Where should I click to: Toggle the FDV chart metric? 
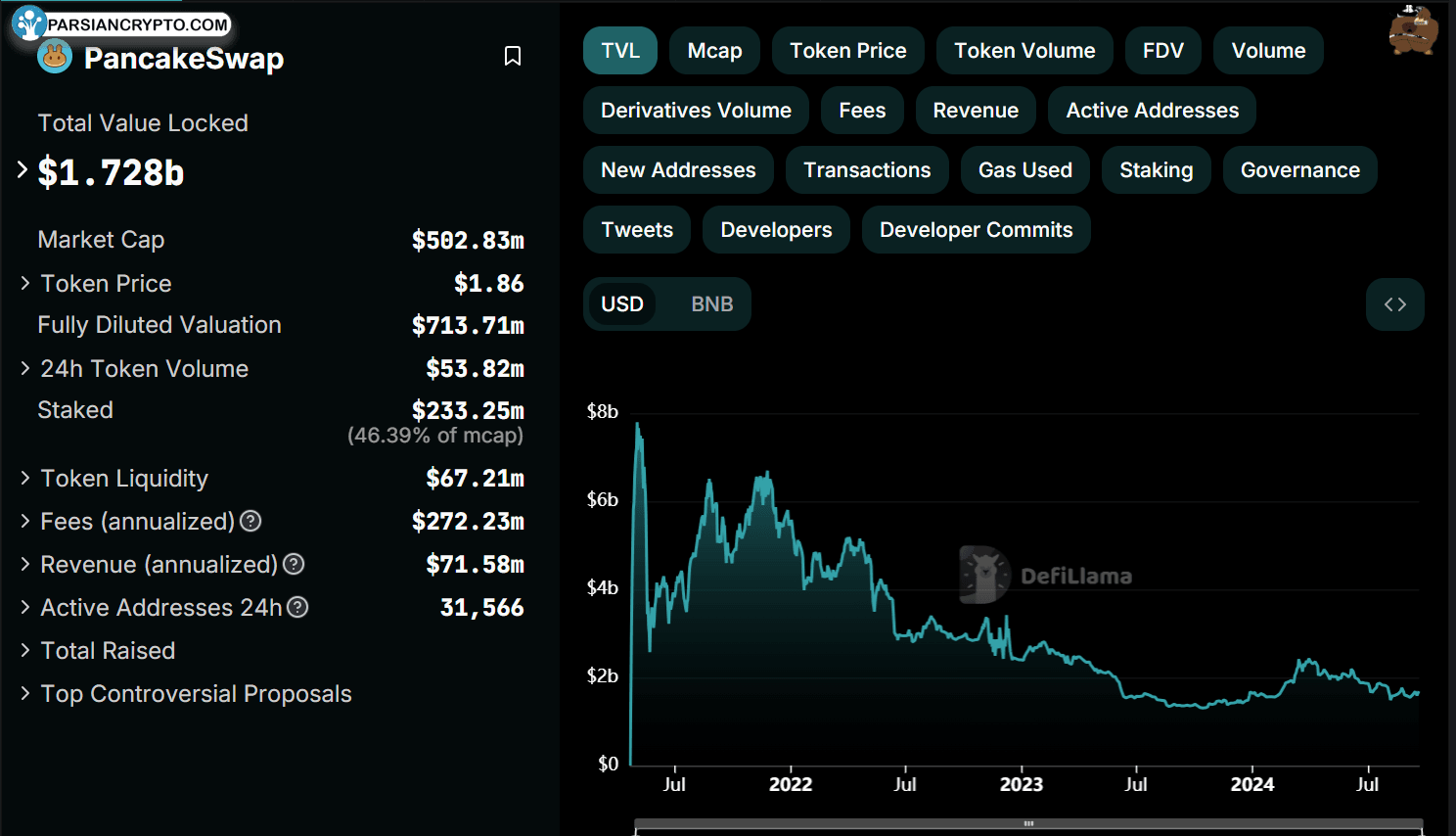click(1163, 51)
